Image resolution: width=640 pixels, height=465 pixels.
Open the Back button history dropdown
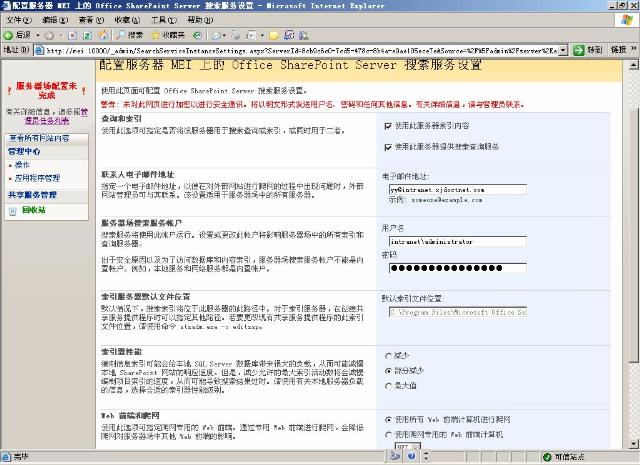pyautogui.click(x=38, y=36)
